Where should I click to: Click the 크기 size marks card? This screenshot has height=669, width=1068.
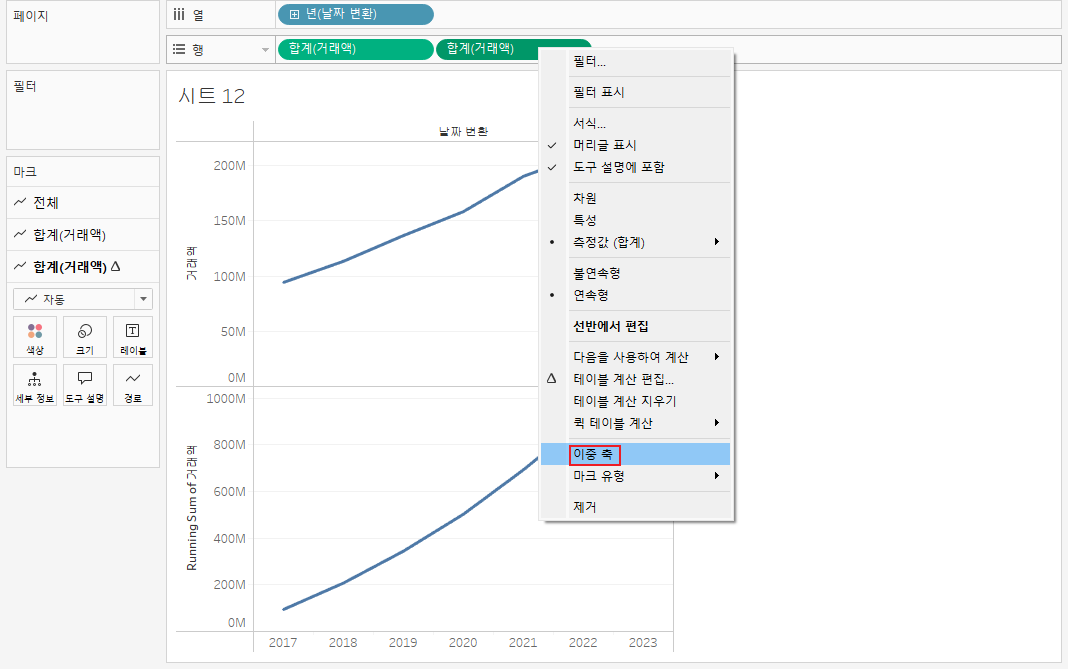84,337
